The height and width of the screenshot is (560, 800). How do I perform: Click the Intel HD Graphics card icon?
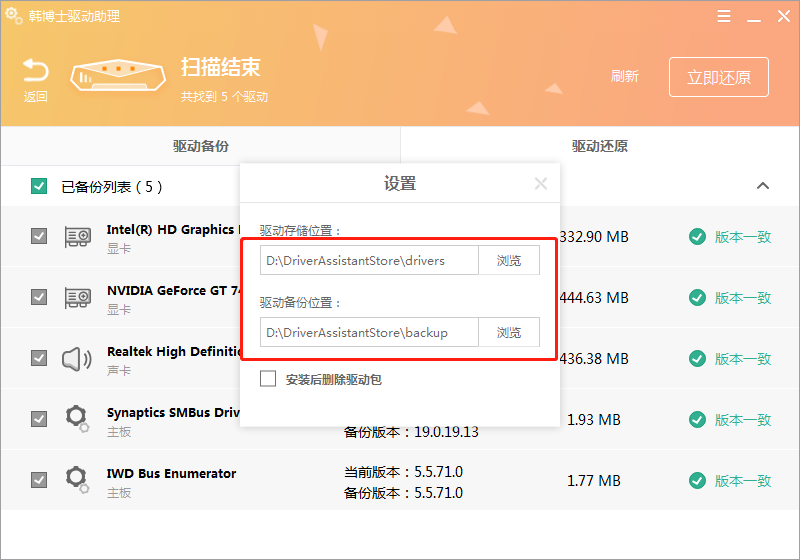(x=78, y=237)
